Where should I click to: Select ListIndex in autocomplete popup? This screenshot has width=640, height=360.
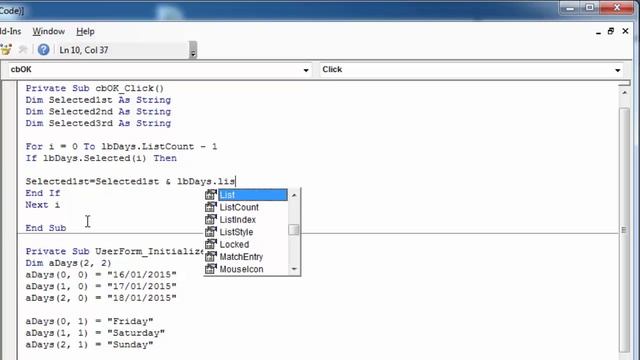pyautogui.click(x=238, y=220)
